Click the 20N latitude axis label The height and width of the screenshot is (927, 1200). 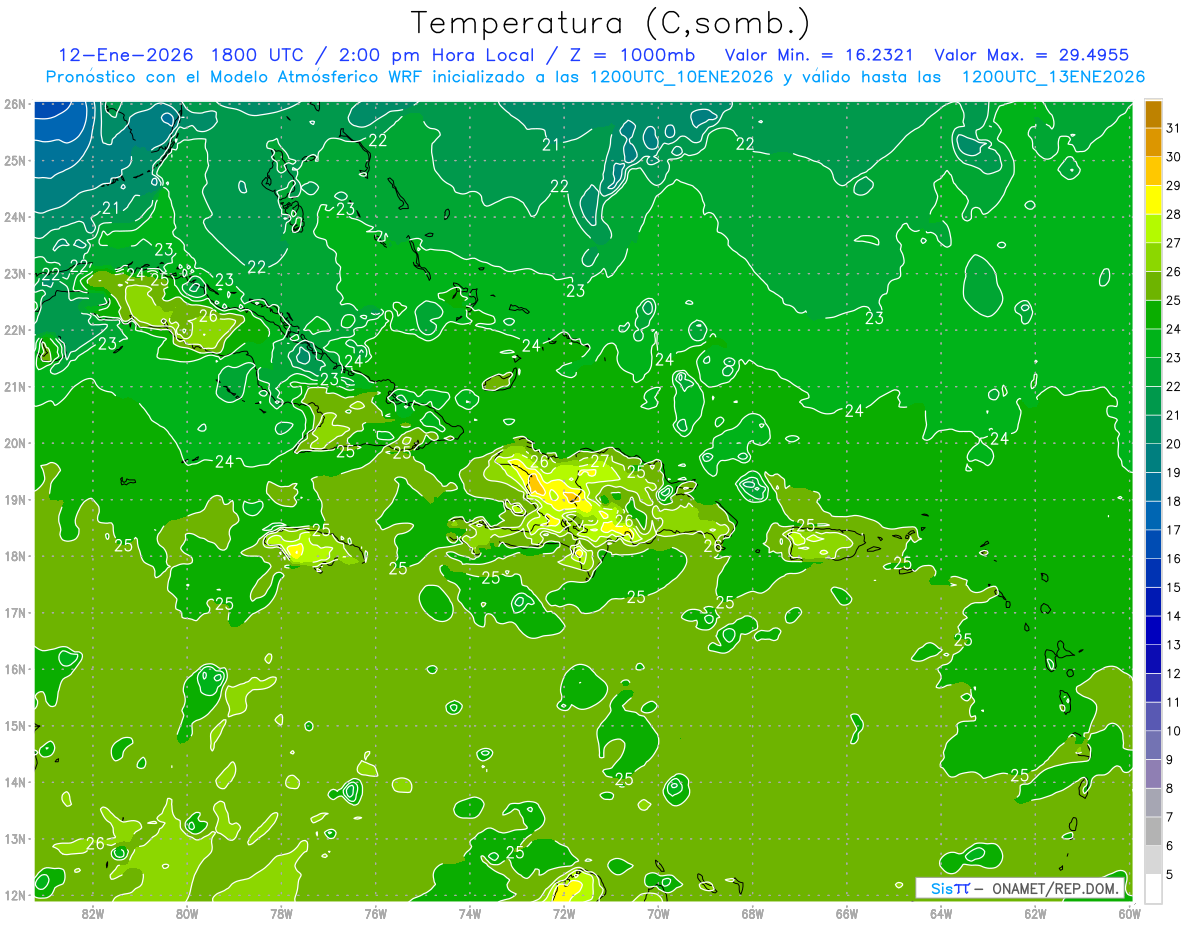pyautogui.click(x=14, y=443)
